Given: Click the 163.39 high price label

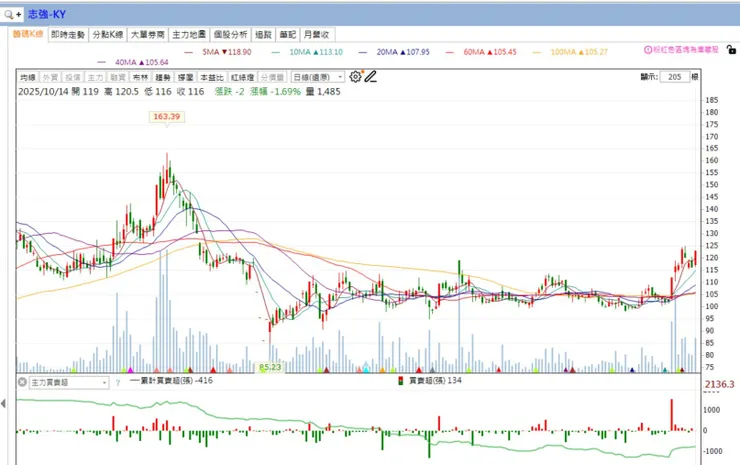Looking at the screenshot, I should (x=167, y=117).
